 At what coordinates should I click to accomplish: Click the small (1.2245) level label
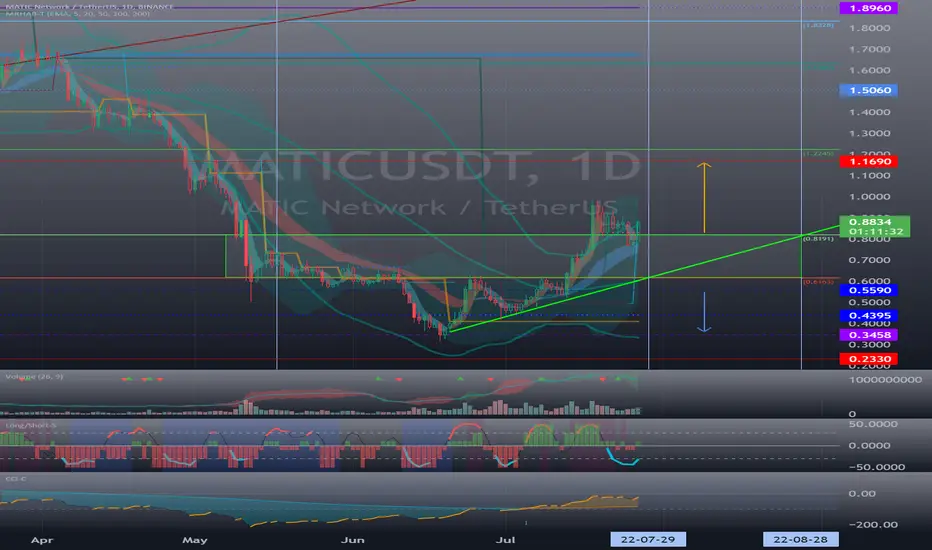pos(818,153)
